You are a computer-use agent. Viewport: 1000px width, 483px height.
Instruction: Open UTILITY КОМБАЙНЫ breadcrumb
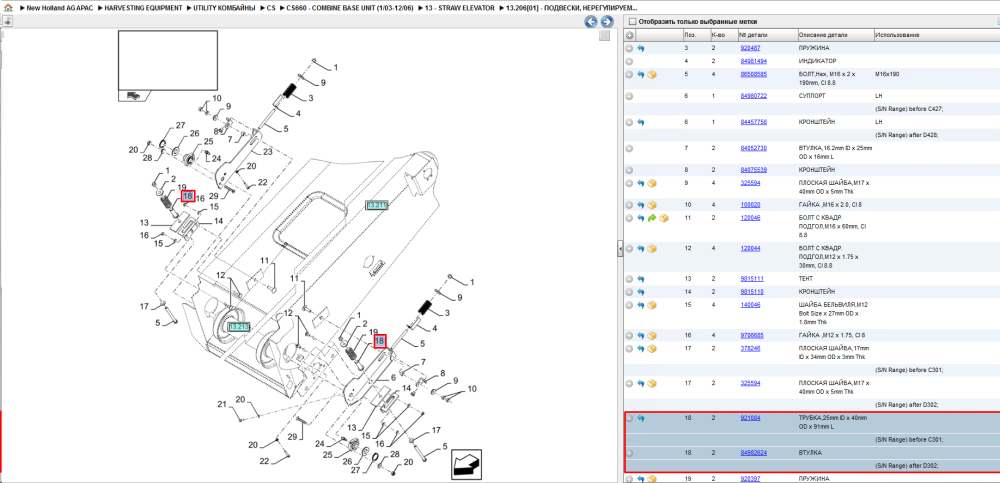click(224, 8)
